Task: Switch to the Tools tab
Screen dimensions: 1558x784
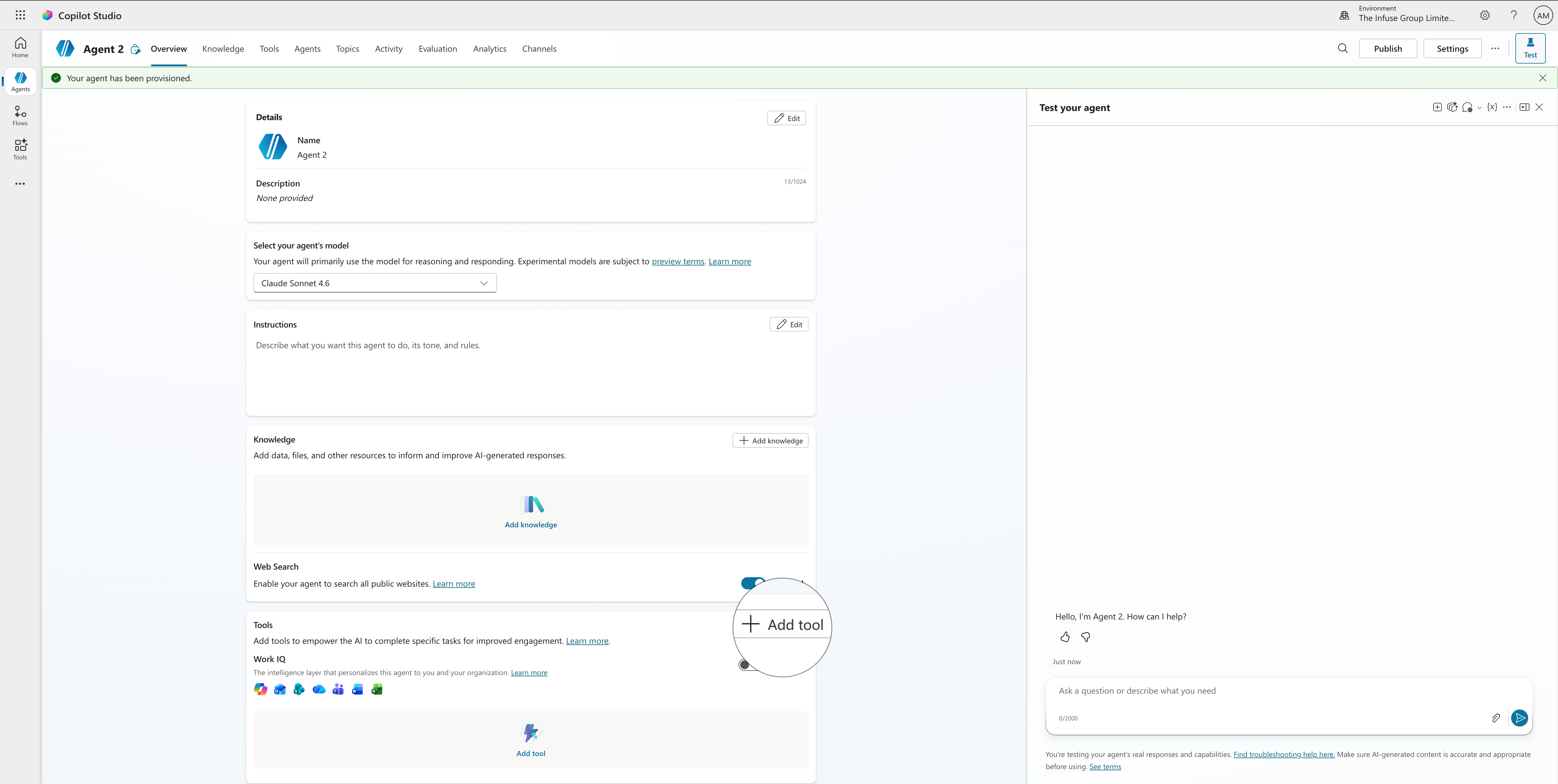Action: pos(269,49)
